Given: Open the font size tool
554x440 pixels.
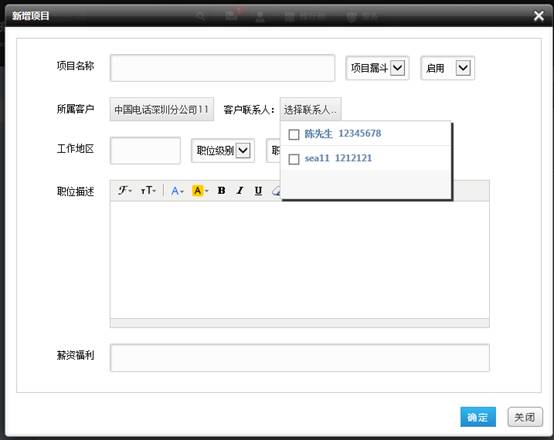Looking at the screenshot, I should tap(148, 190).
